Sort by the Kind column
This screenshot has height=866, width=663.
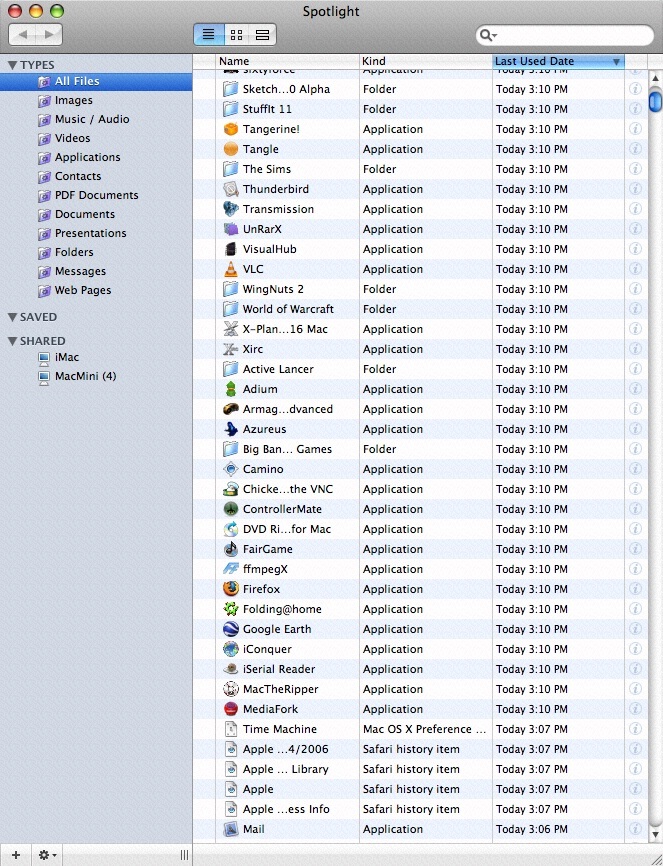(425, 61)
